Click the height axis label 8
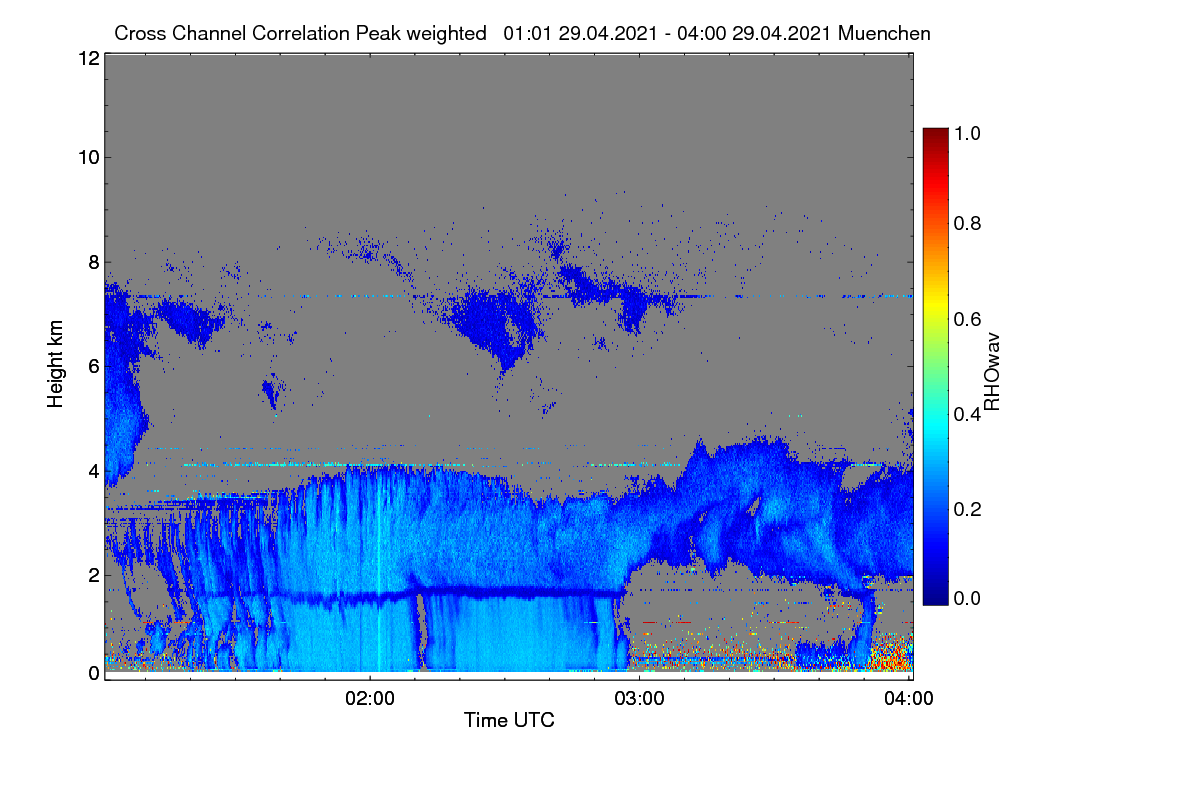Image resolution: width=1200 pixels, height=800 pixels. point(92,262)
